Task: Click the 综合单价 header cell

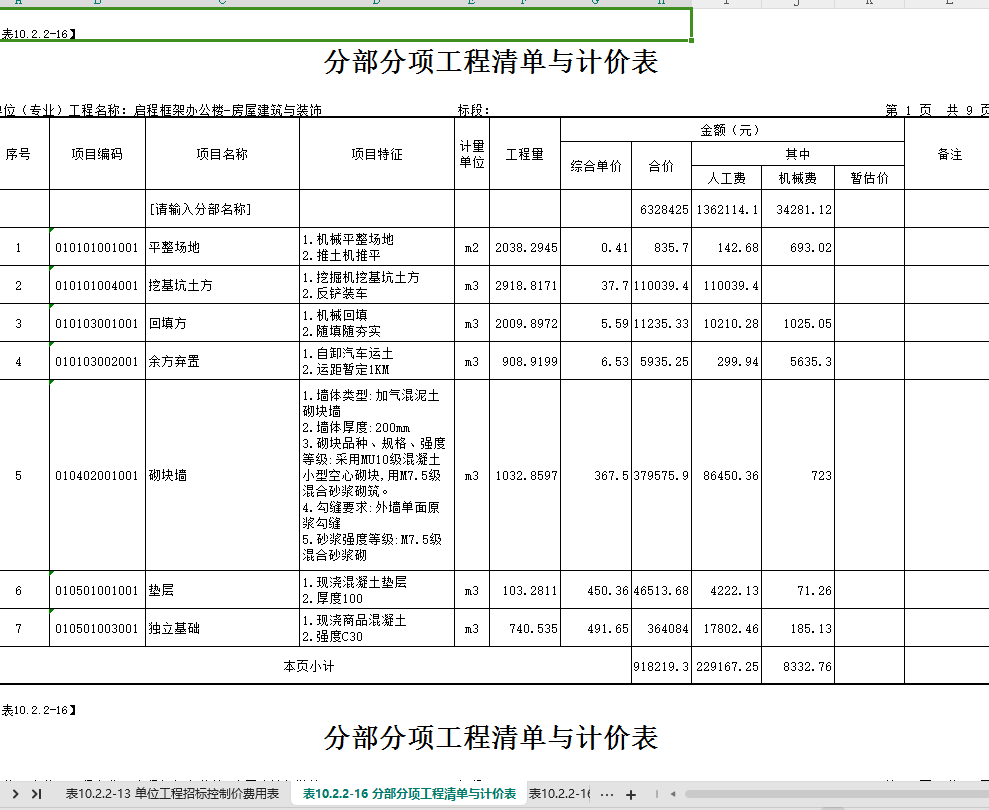Action: coord(596,166)
